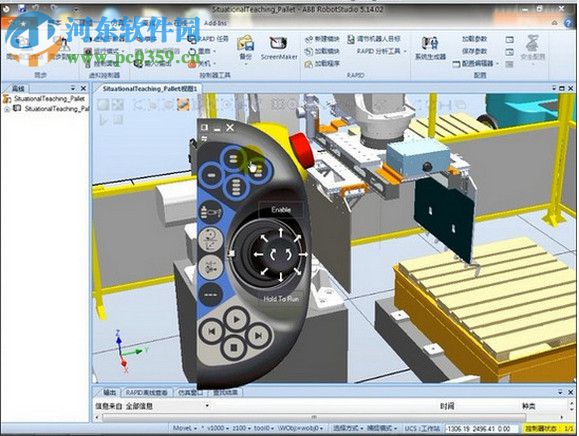The image size is (579, 436).
Task: Click joystick up arrow
Action: click(281, 232)
